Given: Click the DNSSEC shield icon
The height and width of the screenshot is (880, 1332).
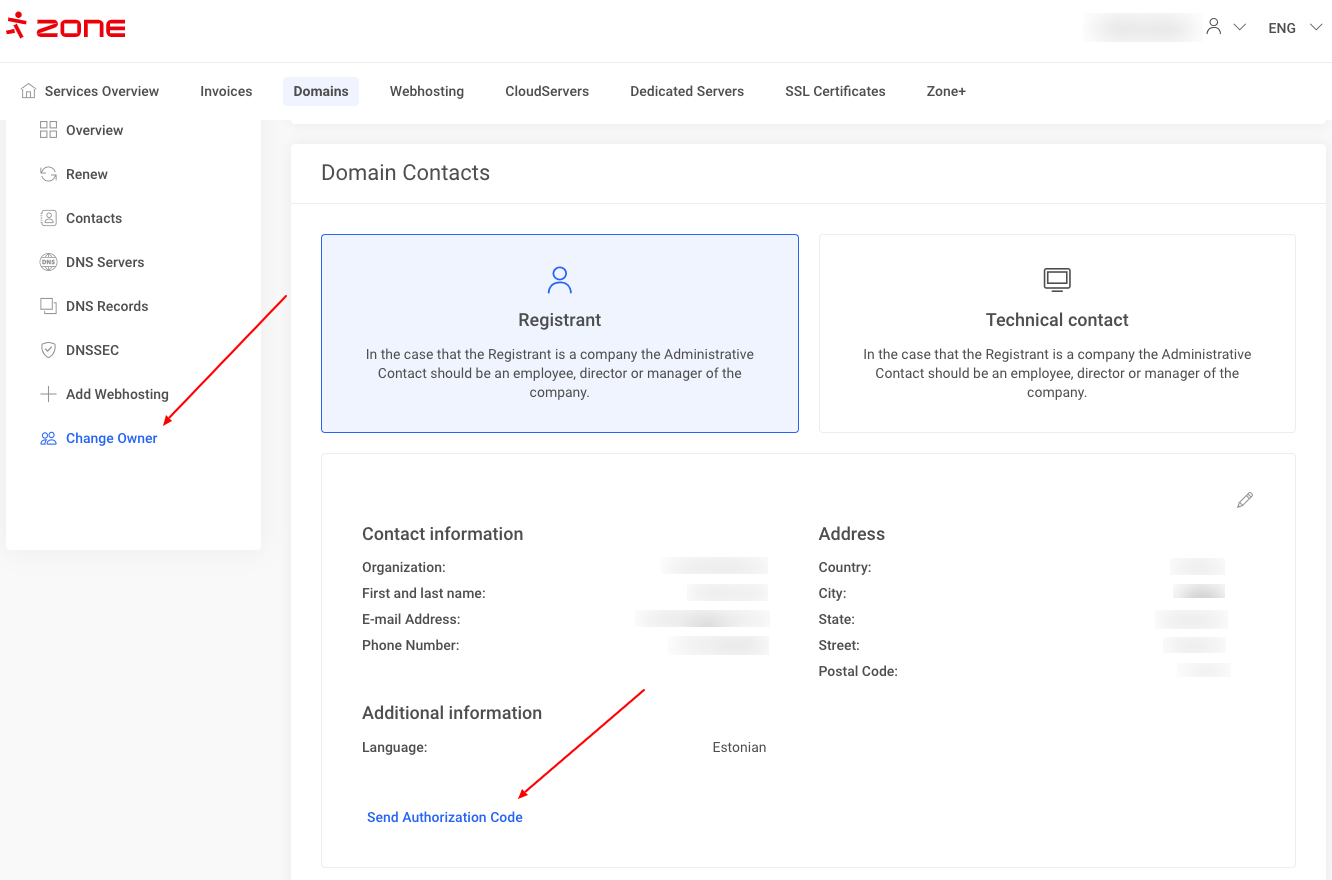Looking at the screenshot, I should point(48,350).
